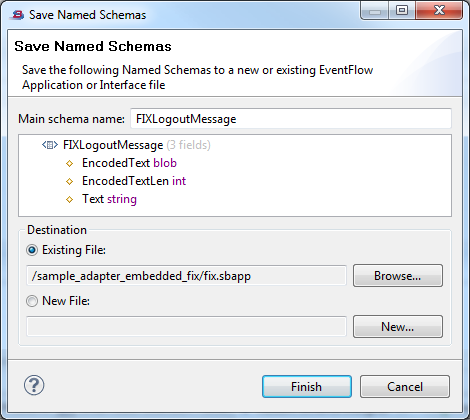Click Finish to save schemas
This screenshot has width=470, height=420.
click(307, 387)
